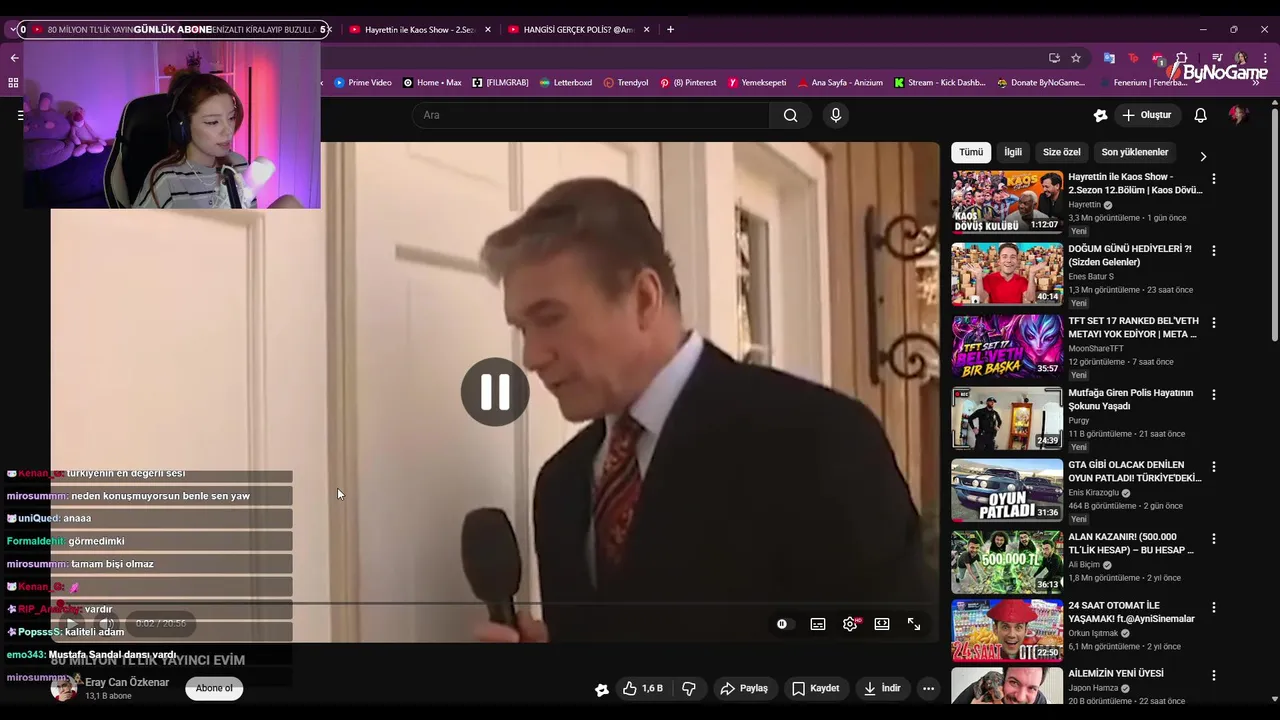1280x720 pixels.
Task: Mute the video with the speaker icon
Action: coord(106,623)
